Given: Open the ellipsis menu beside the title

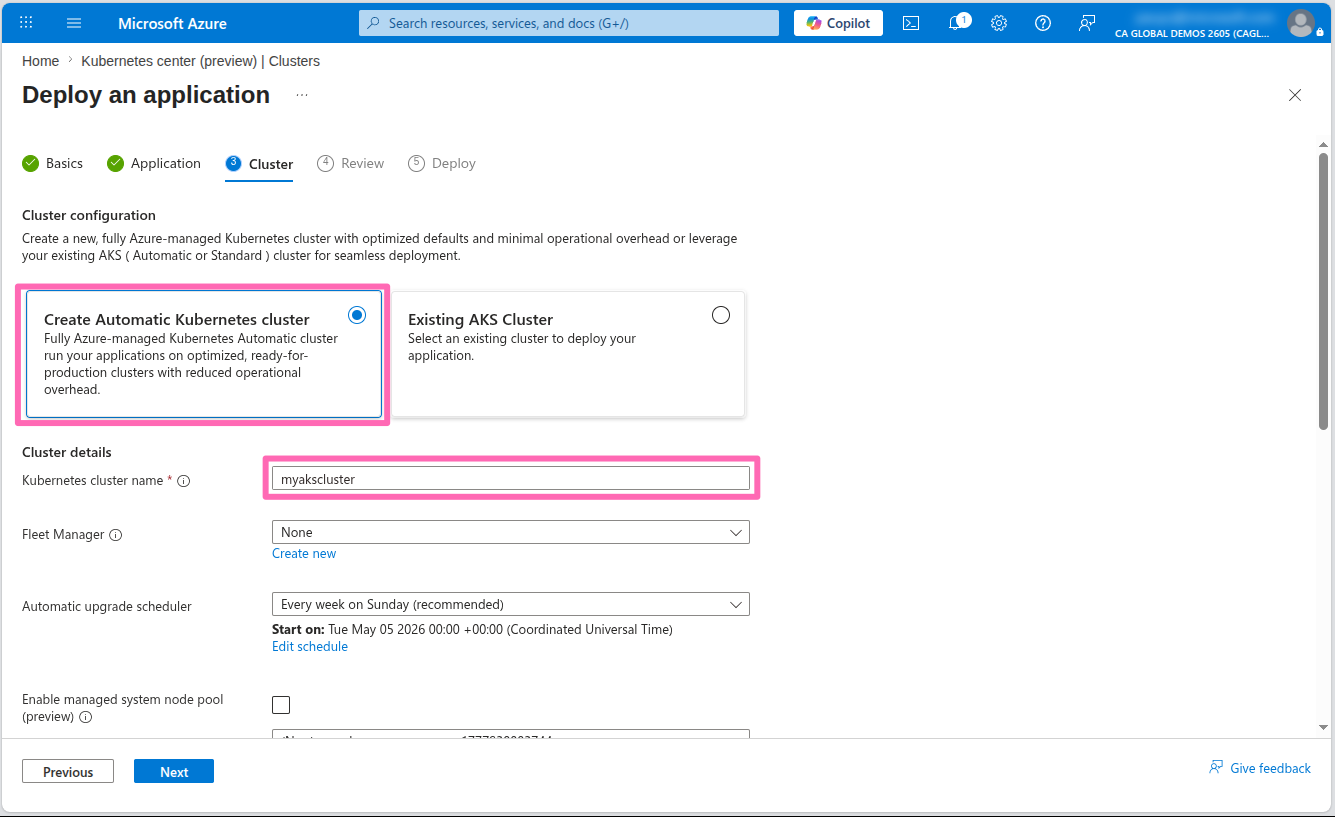Looking at the screenshot, I should click(x=302, y=95).
